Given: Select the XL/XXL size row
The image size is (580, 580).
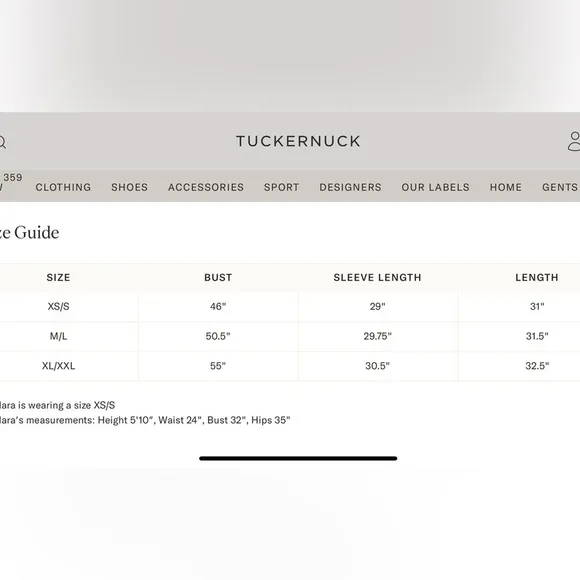Looking at the screenshot, I should pyautogui.click(x=290, y=366).
